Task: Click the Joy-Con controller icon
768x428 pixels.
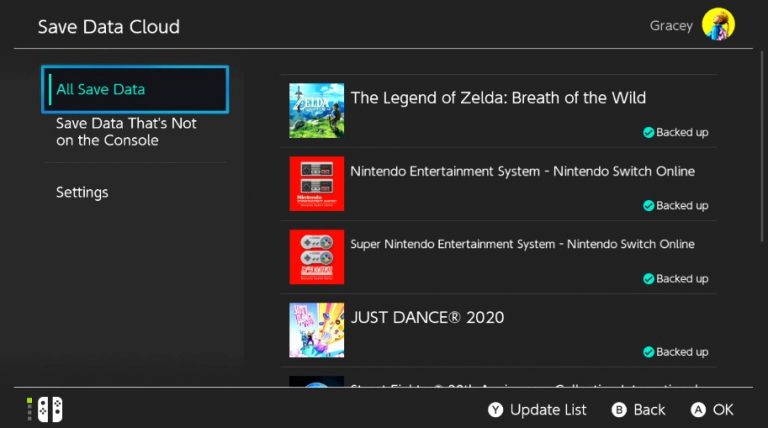Action: tap(50, 409)
